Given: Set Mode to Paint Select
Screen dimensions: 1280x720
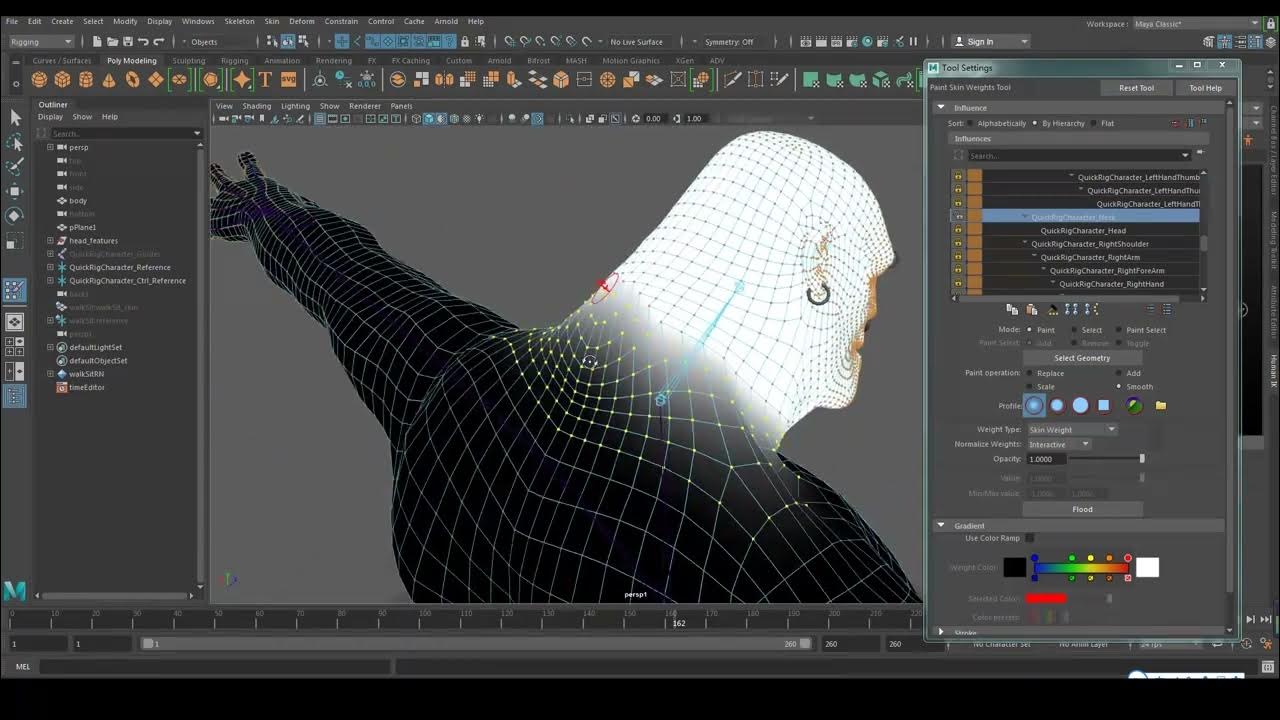Looking at the screenshot, I should (x=1119, y=330).
